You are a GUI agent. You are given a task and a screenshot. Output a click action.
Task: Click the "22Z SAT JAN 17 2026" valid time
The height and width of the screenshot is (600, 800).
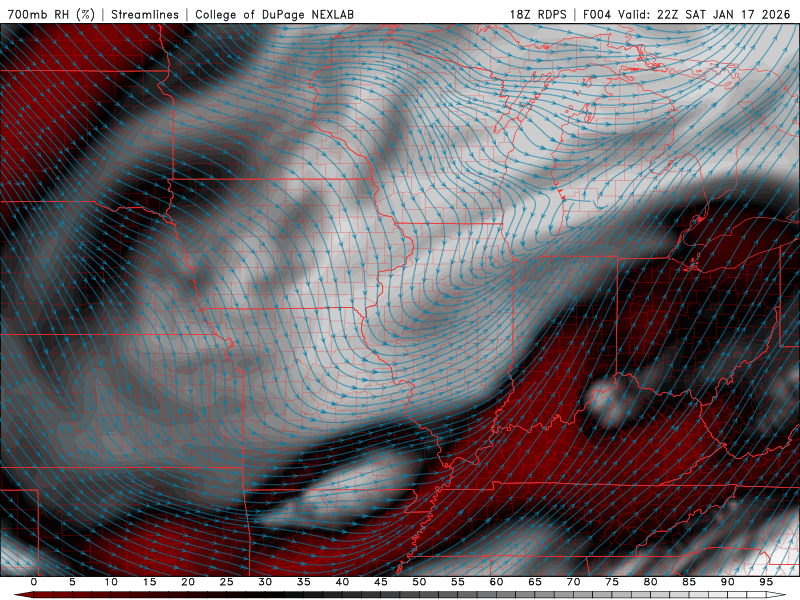(723, 14)
